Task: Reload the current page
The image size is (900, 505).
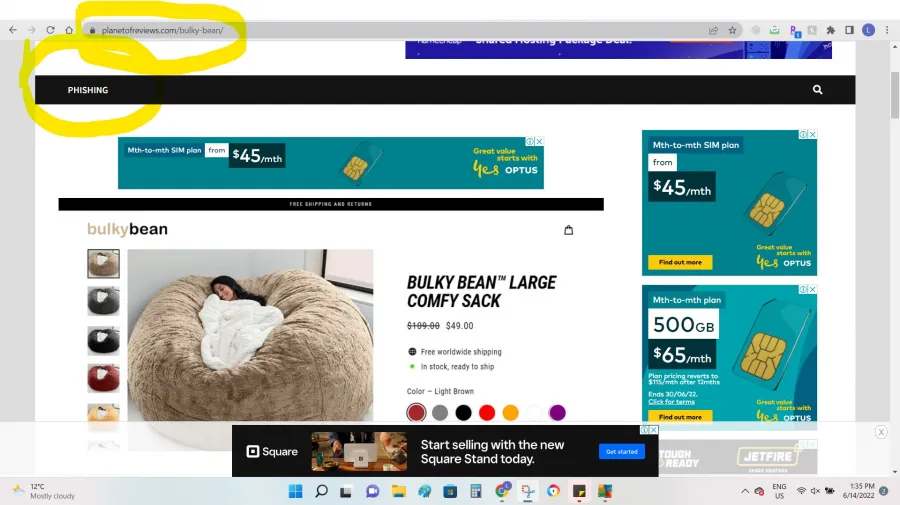Action: tap(51, 30)
